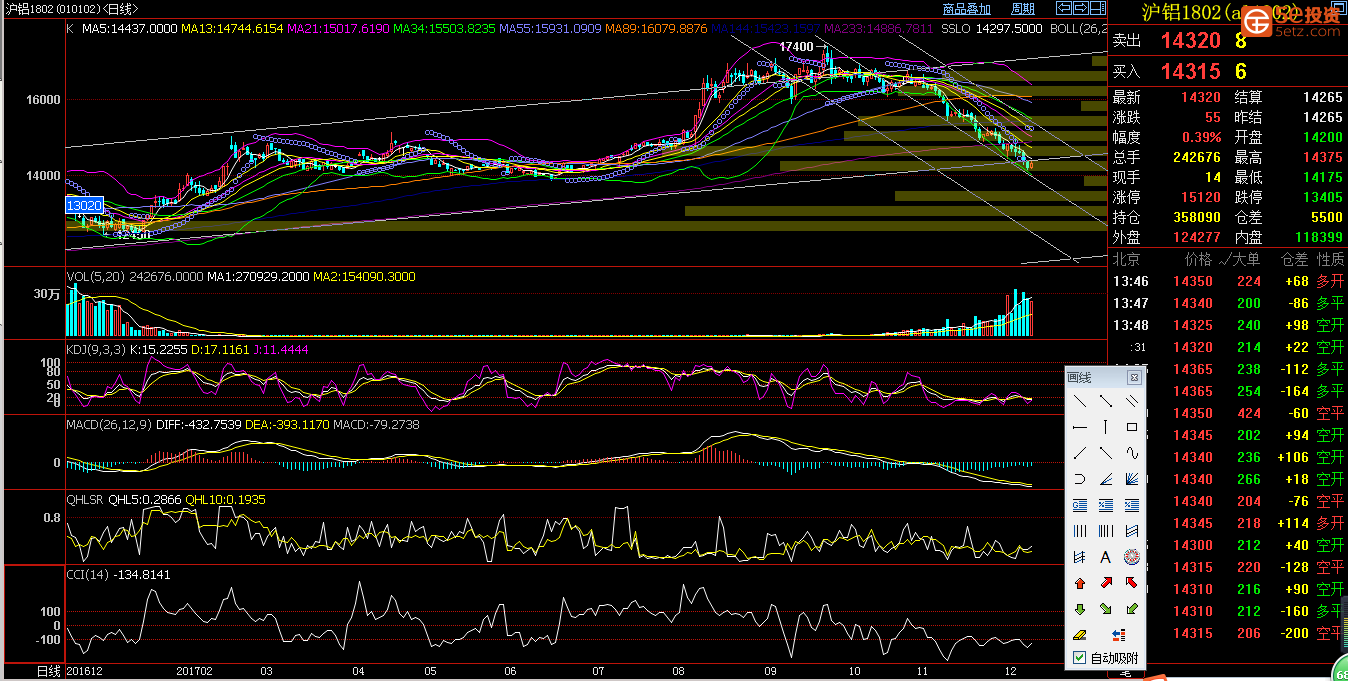Click the 日线 period label at bottom-left
The height and width of the screenshot is (681, 1348).
click(x=48, y=670)
